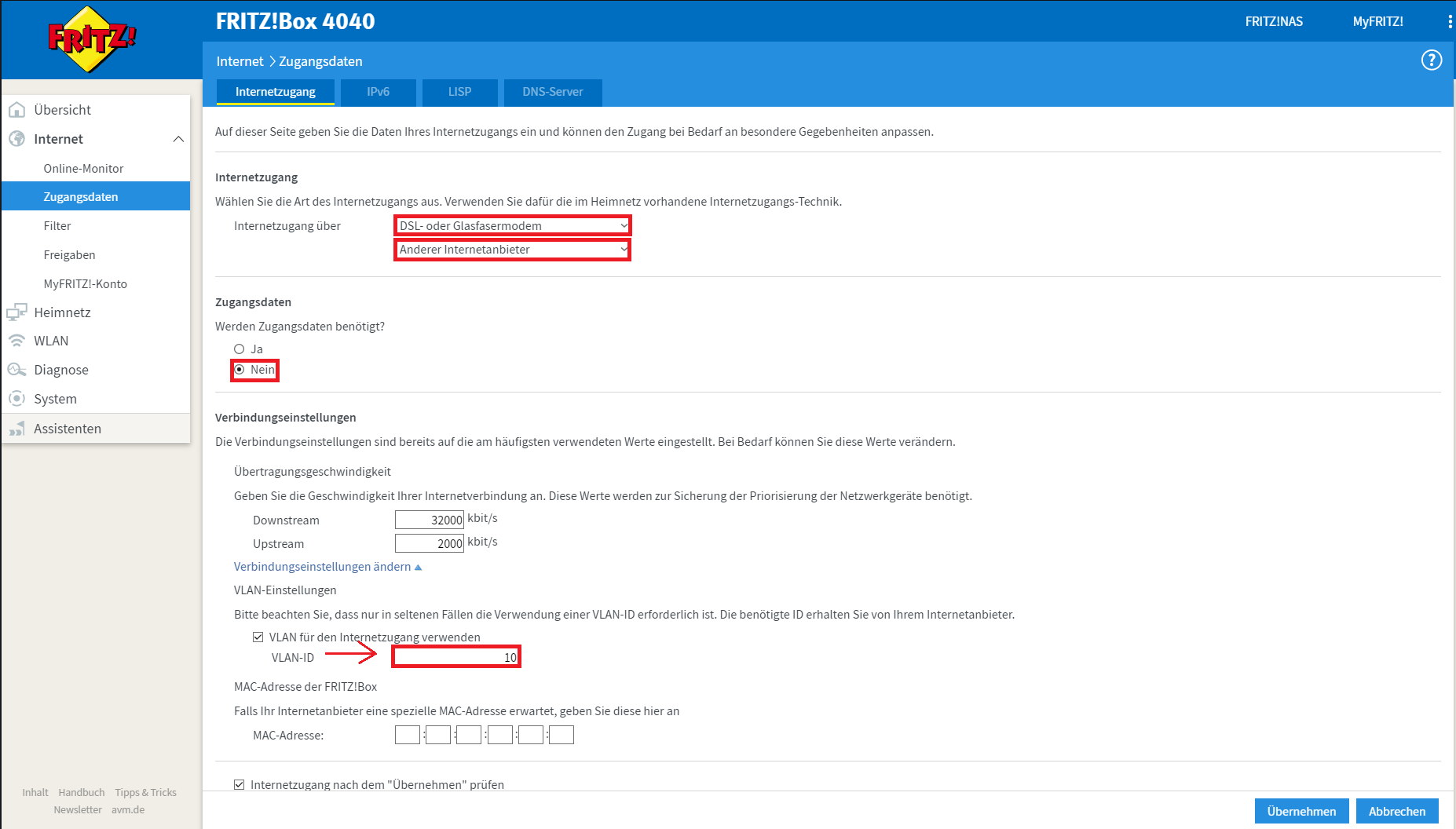Click the Zugangsdaten breadcrumb text
Viewport: 1456px width, 829px height.
coord(320,61)
